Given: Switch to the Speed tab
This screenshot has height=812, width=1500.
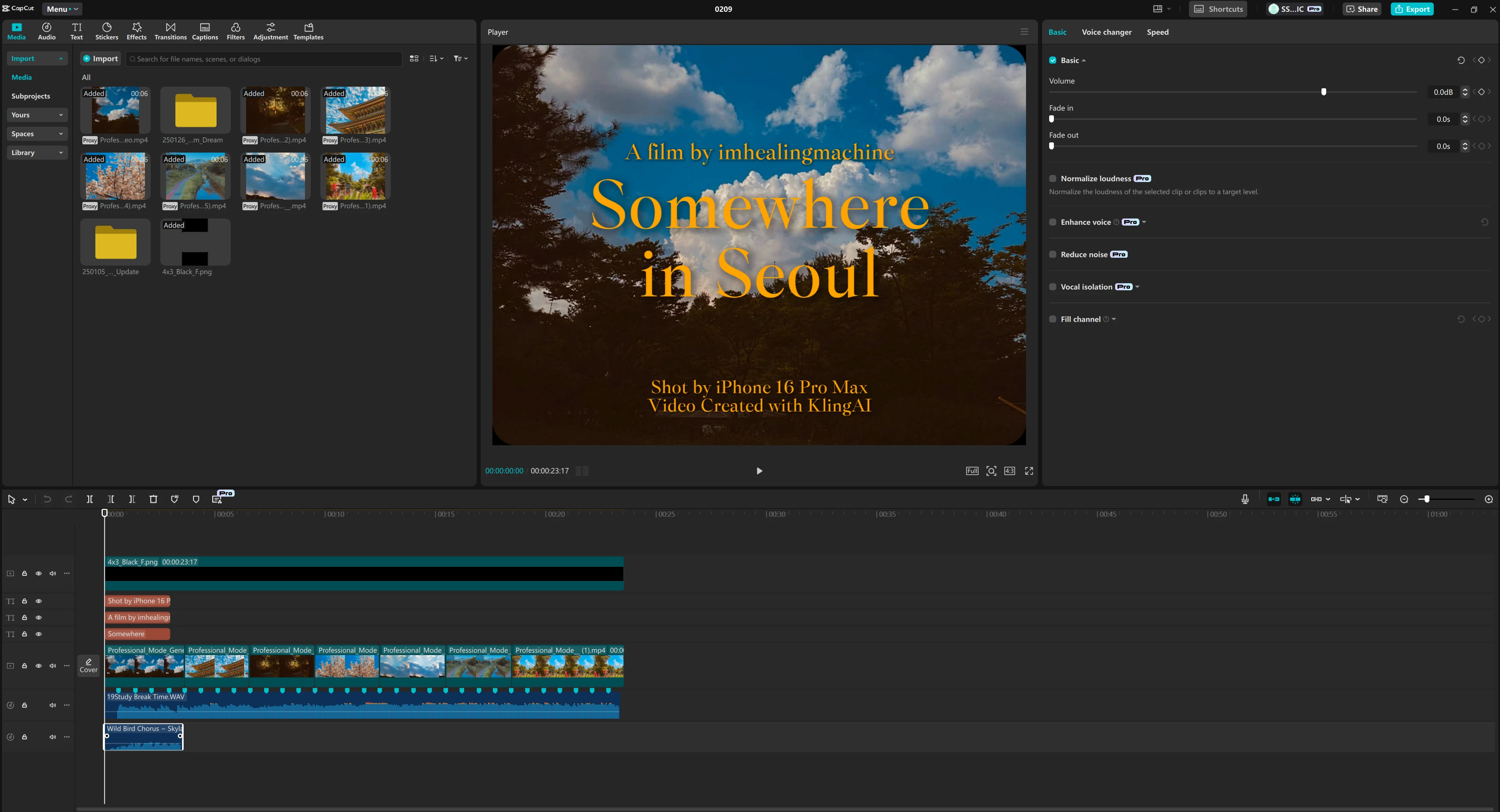Looking at the screenshot, I should point(1157,32).
